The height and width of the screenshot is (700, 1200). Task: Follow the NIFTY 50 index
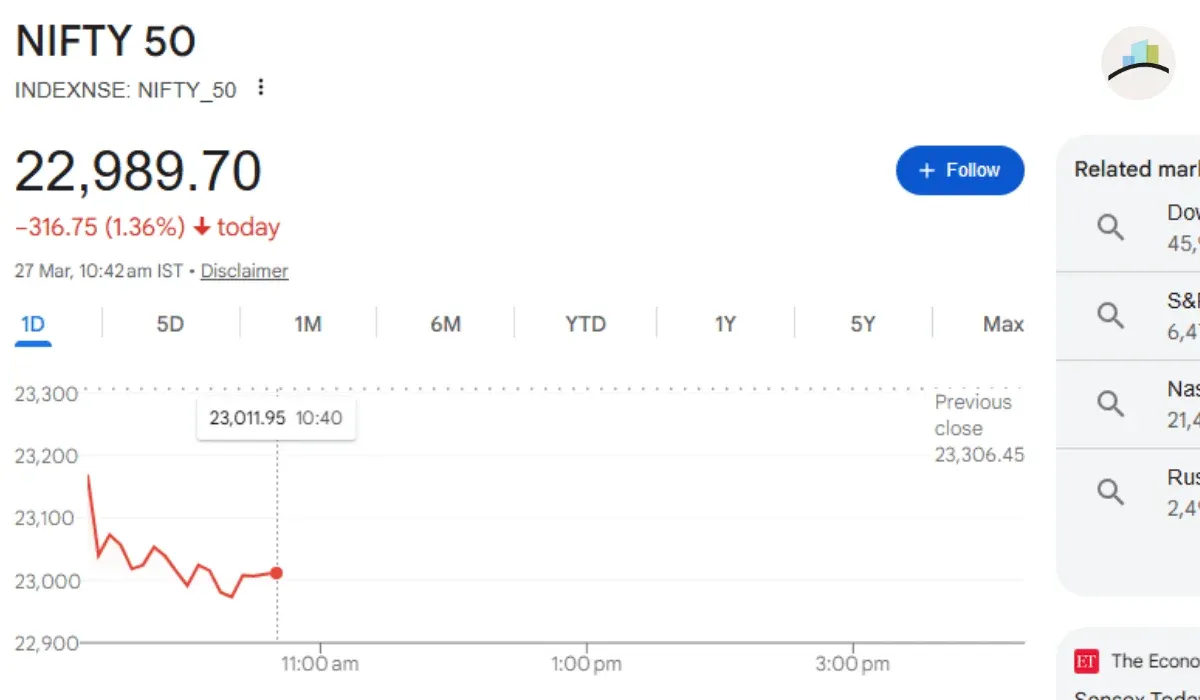click(960, 170)
